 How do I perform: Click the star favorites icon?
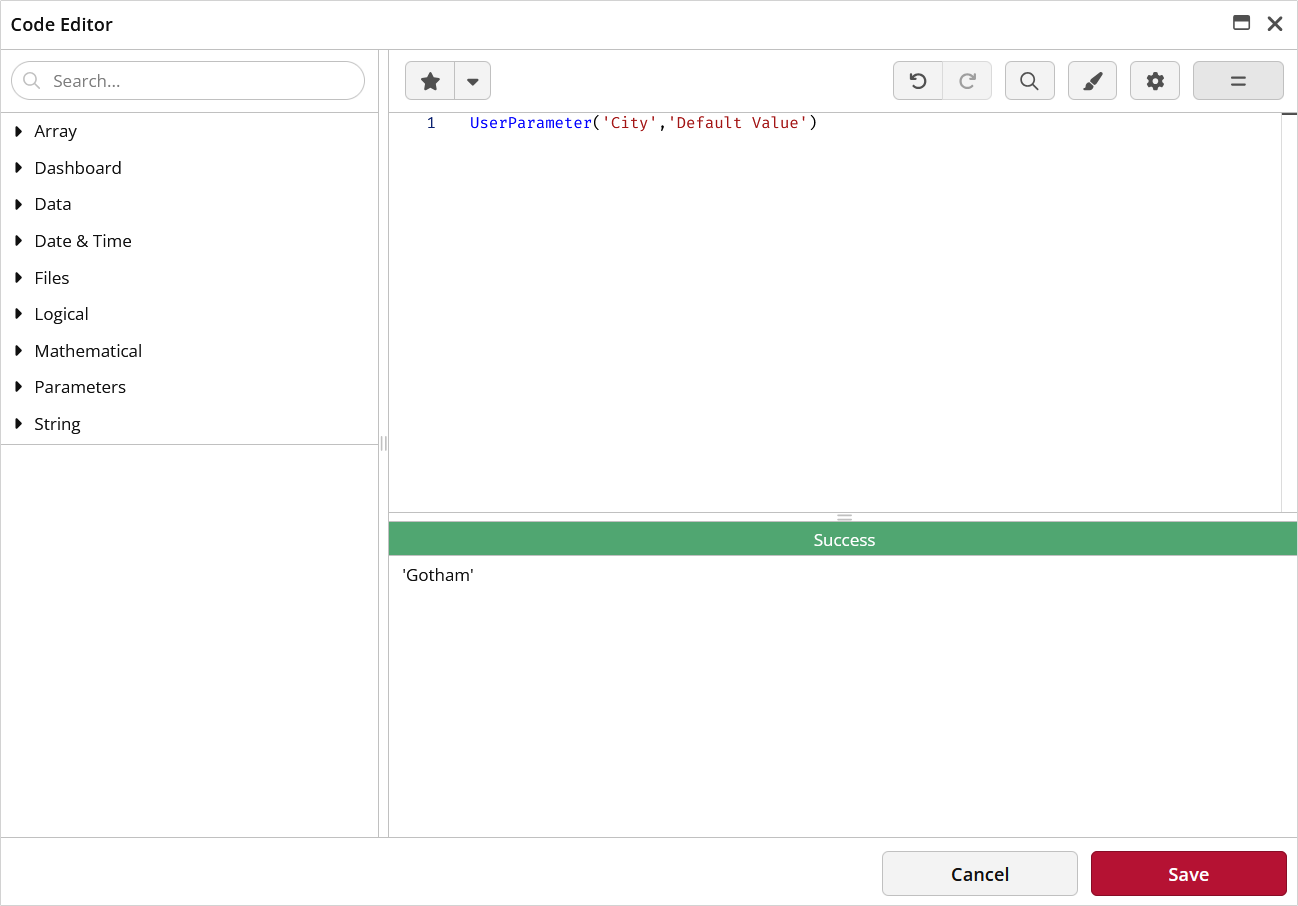[x=430, y=81]
